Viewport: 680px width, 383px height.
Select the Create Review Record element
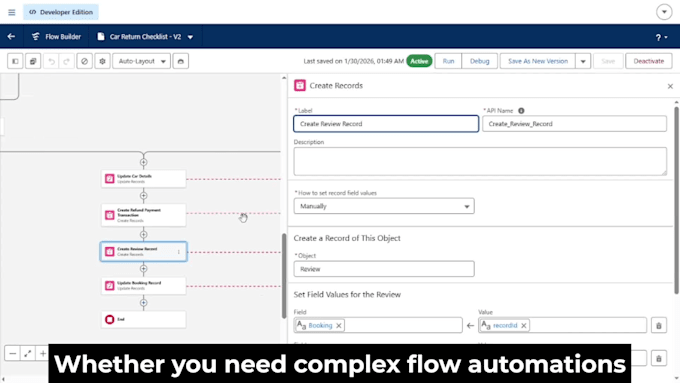tap(144, 252)
